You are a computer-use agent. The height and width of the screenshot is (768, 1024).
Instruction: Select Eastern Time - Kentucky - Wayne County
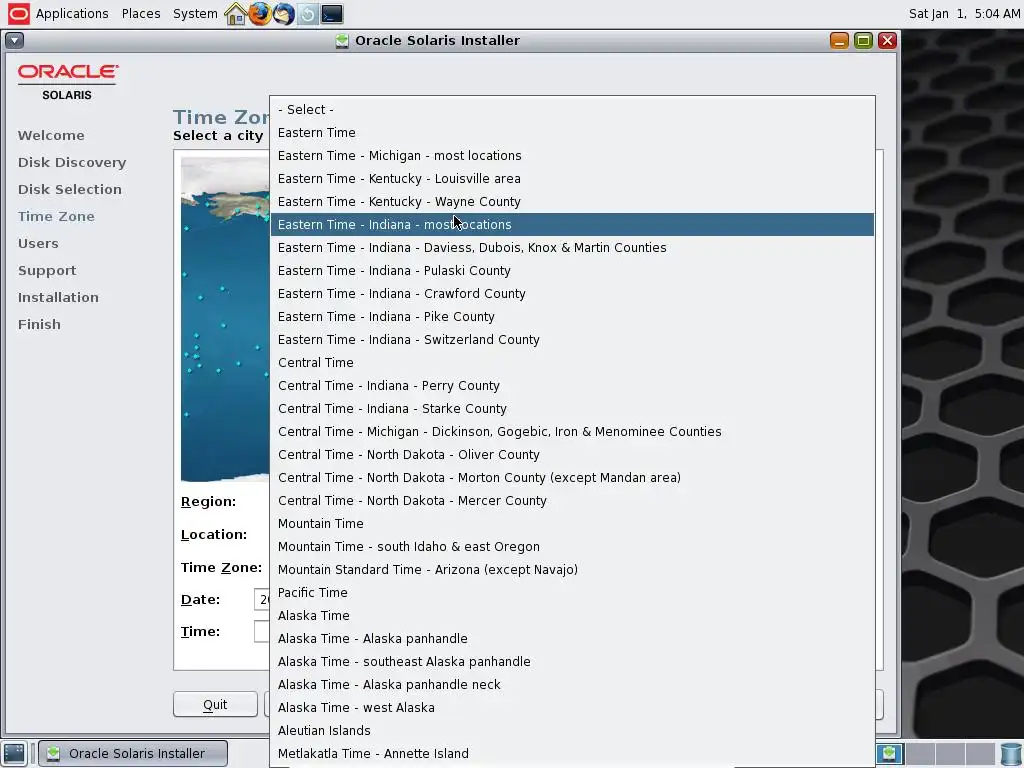coord(572,201)
